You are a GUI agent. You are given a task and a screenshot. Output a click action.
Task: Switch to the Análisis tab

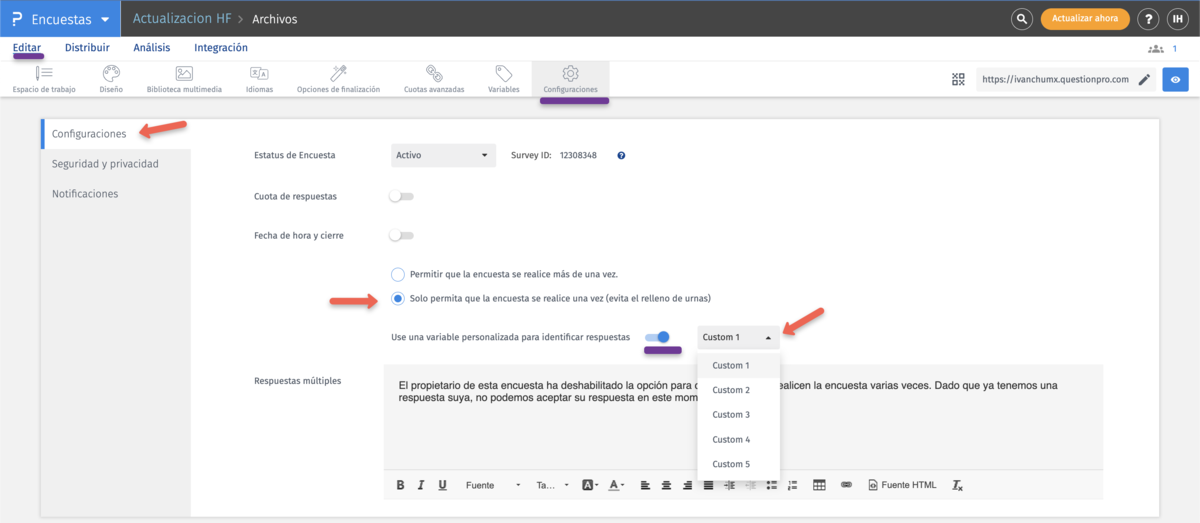(152, 47)
